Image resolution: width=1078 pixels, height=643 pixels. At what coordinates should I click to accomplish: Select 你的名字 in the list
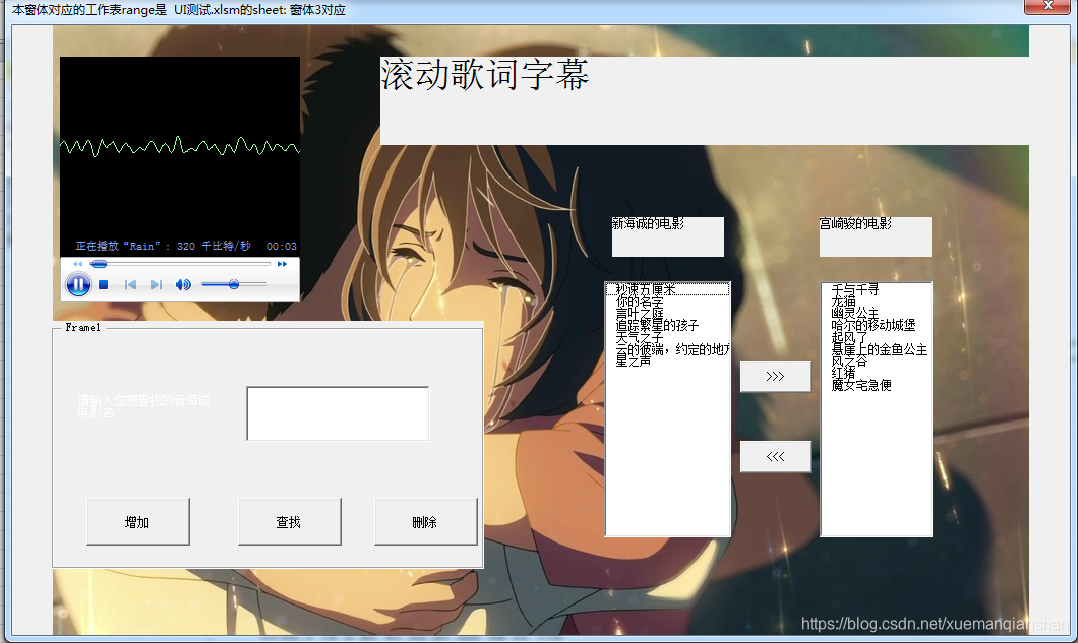pyautogui.click(x=667, y=301)
